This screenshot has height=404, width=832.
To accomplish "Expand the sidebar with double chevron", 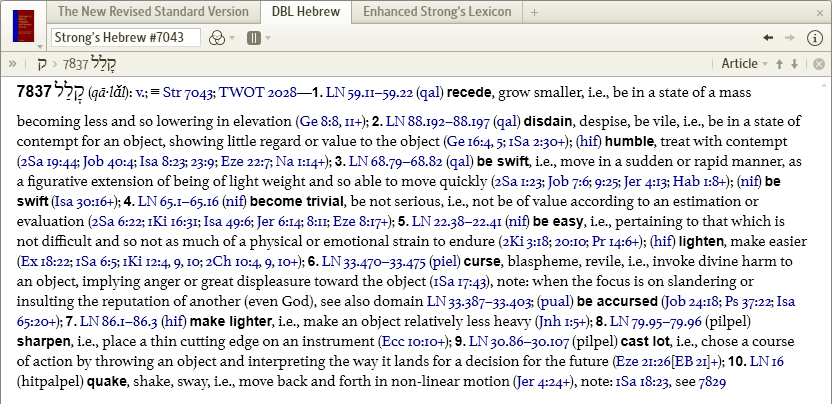I will tap(12, 64).
